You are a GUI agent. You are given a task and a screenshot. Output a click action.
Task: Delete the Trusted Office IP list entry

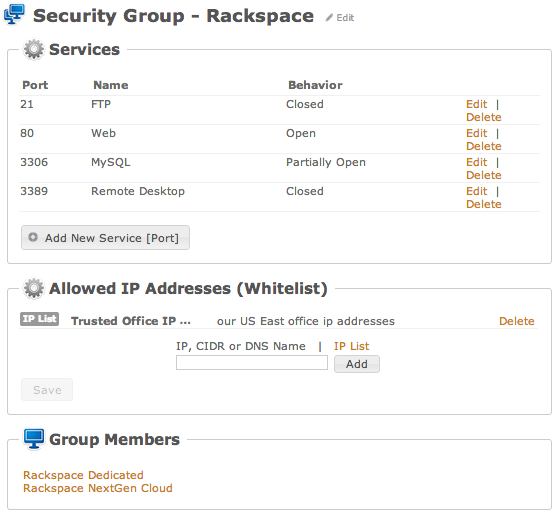pos(516,321)
